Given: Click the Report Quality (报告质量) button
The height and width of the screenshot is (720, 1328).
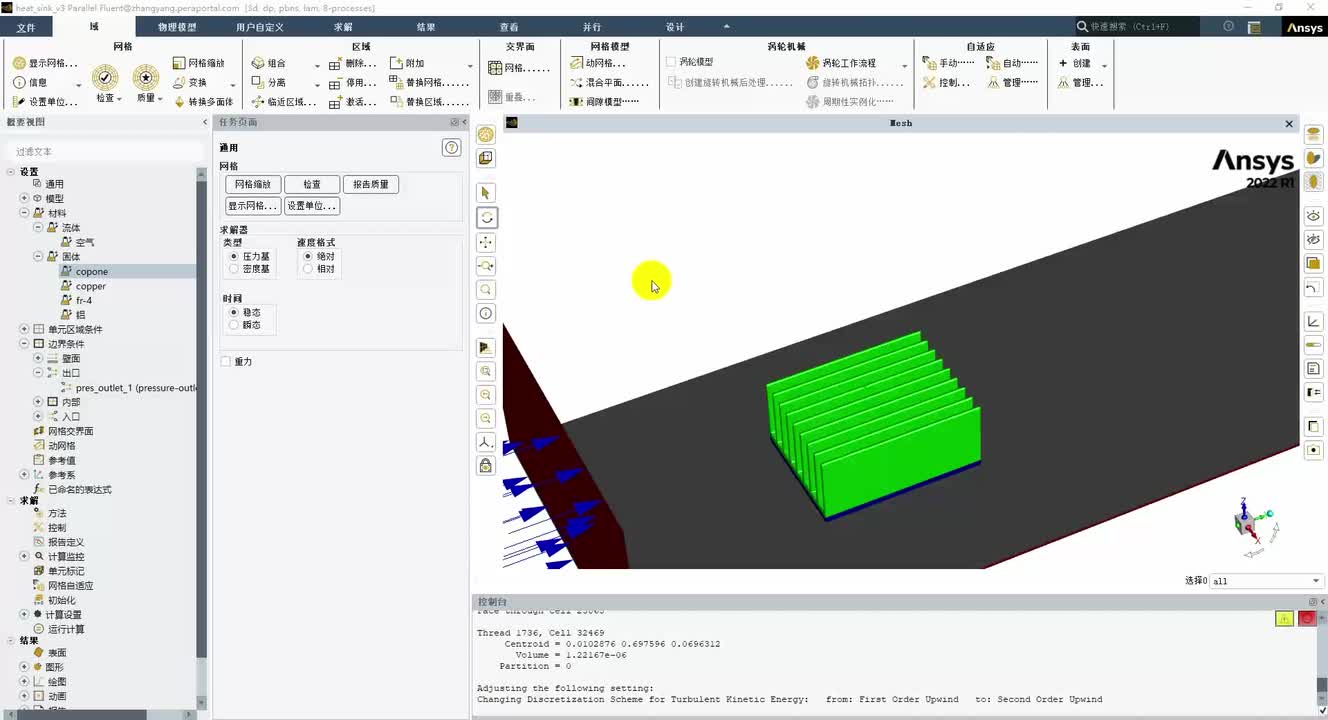Looking at the screenshot, I should tap(371, 185).
